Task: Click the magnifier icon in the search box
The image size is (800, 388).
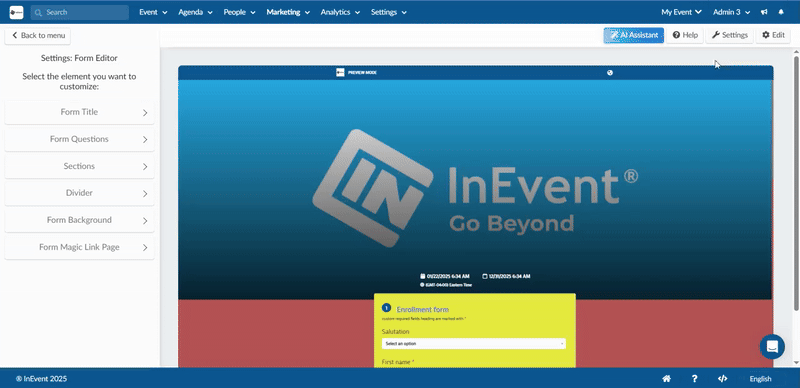Action: [x=38, y=12]
